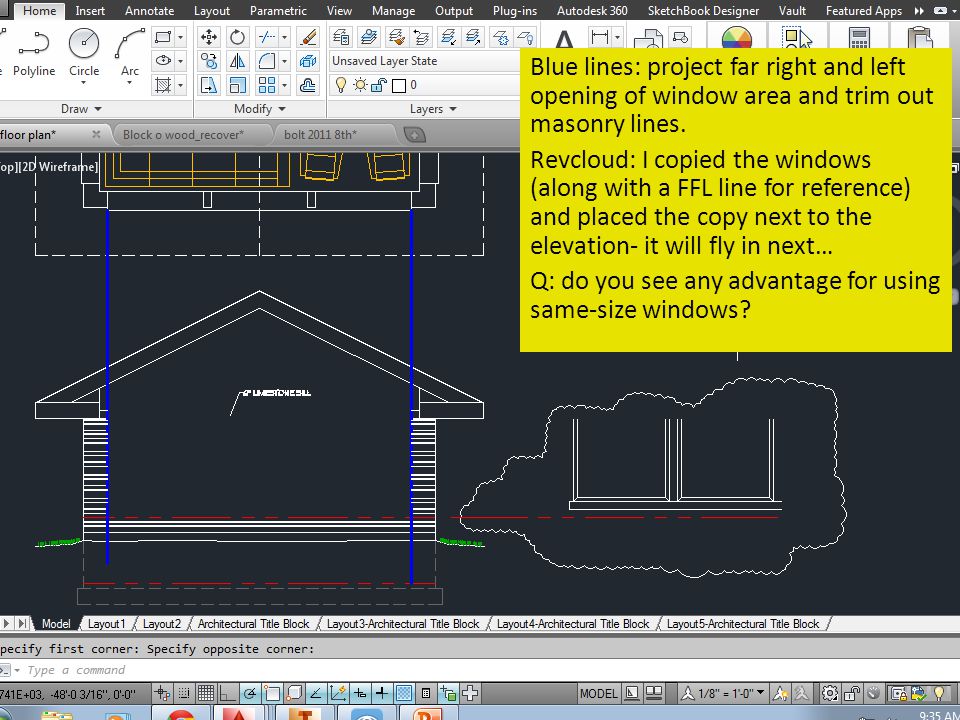Activate the Rectangular Array tool

266,84
